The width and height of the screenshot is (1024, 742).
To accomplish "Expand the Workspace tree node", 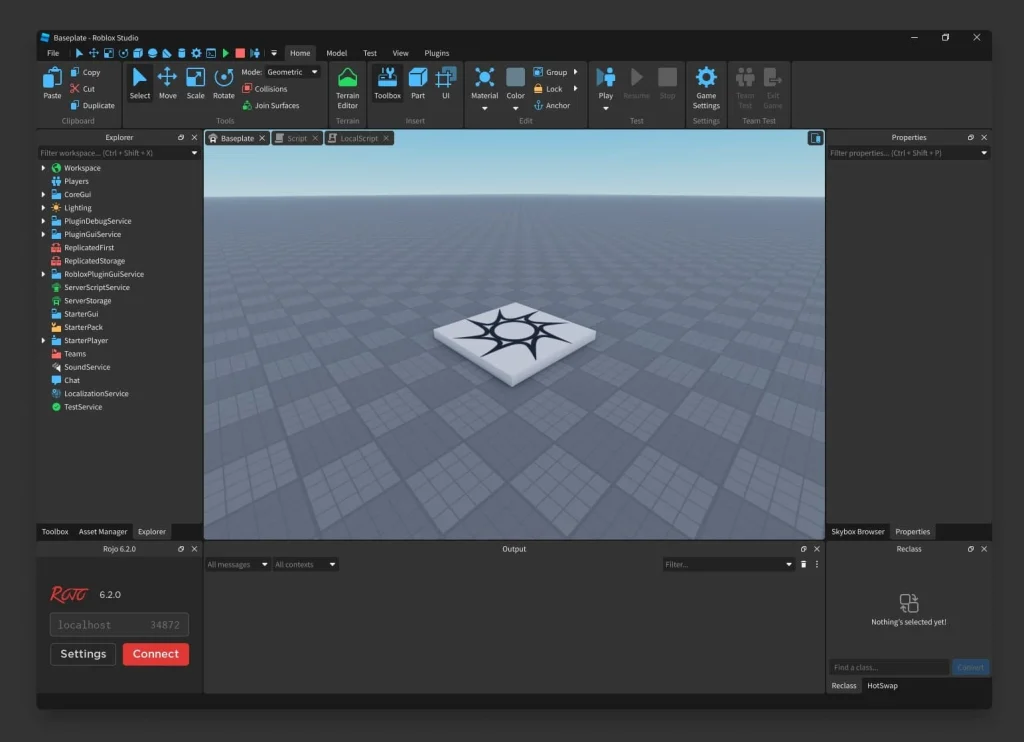I will [x=43, y=168].
